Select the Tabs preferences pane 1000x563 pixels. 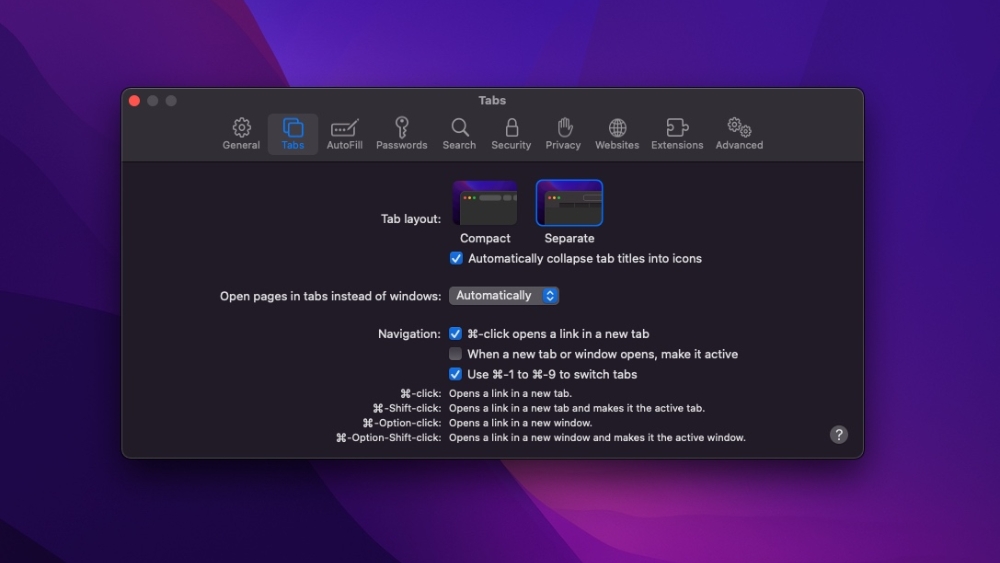tap(293, 134)
